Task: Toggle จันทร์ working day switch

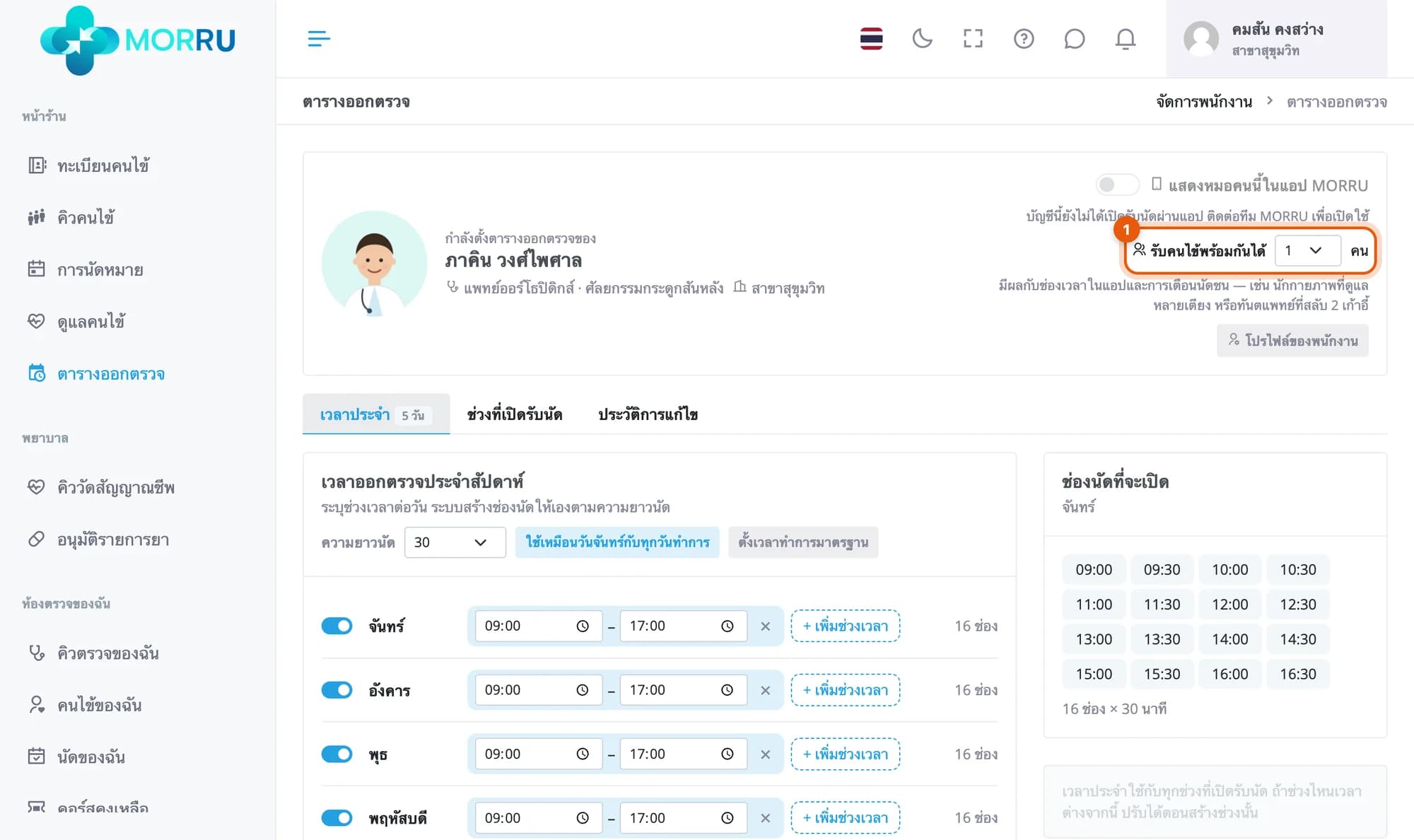Action: point(337,626)
